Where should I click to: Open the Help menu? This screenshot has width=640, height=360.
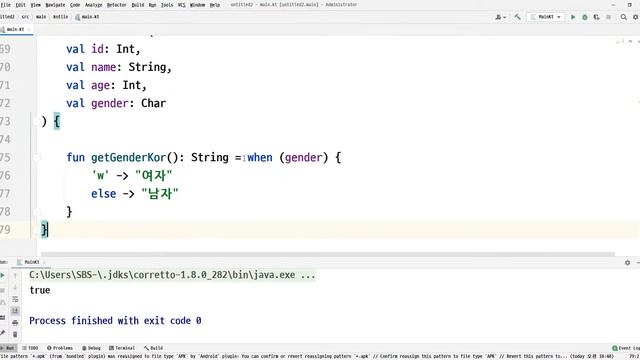[x=215, y=5]
